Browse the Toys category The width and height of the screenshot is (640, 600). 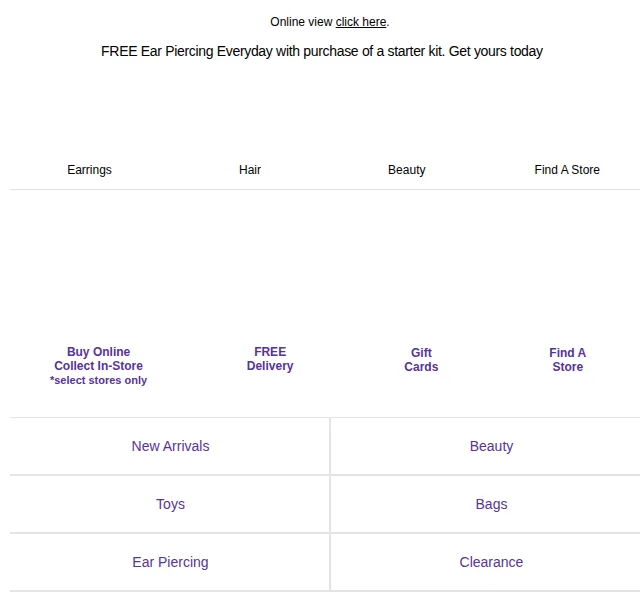click(170, 504)
